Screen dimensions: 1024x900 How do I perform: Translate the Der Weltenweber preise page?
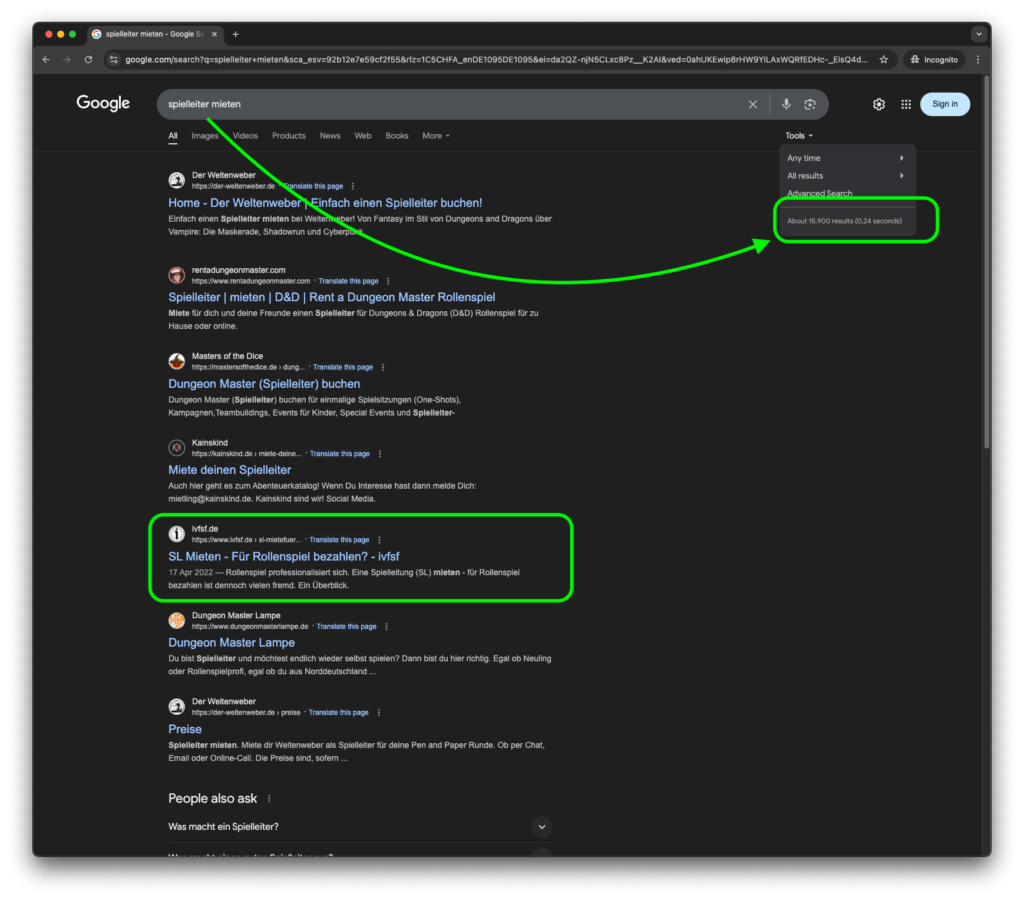point(338,713)
